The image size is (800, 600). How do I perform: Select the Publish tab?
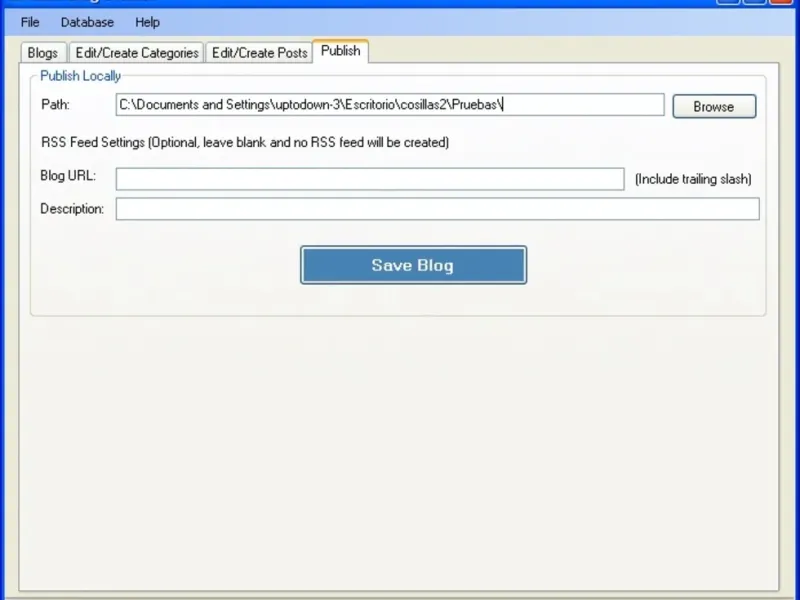click(341, 51)
